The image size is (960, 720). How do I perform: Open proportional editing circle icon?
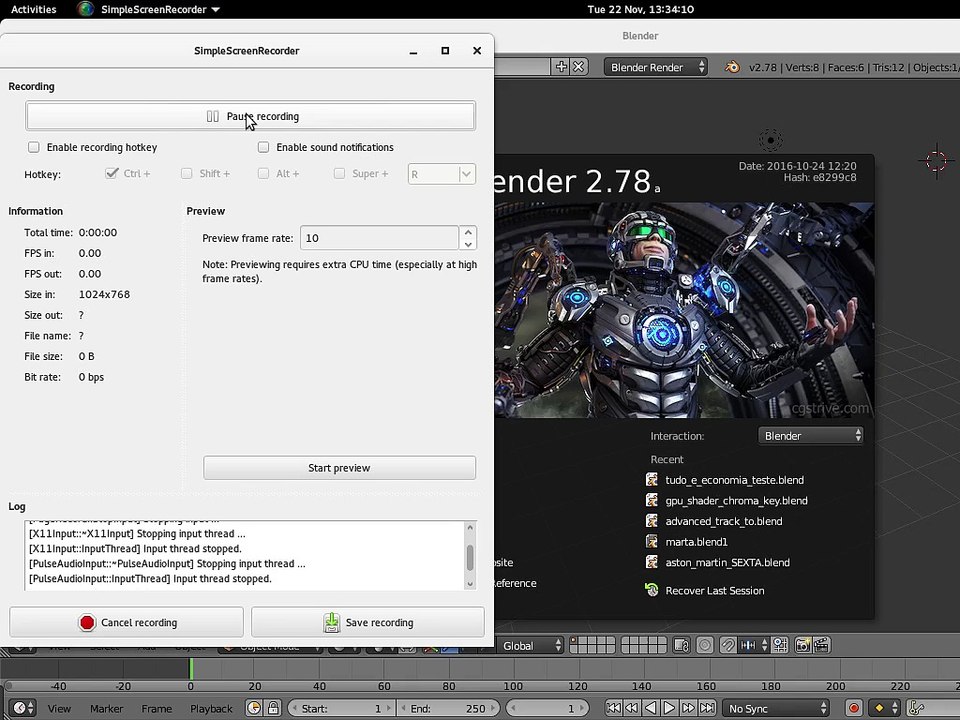tap(705, 645)
